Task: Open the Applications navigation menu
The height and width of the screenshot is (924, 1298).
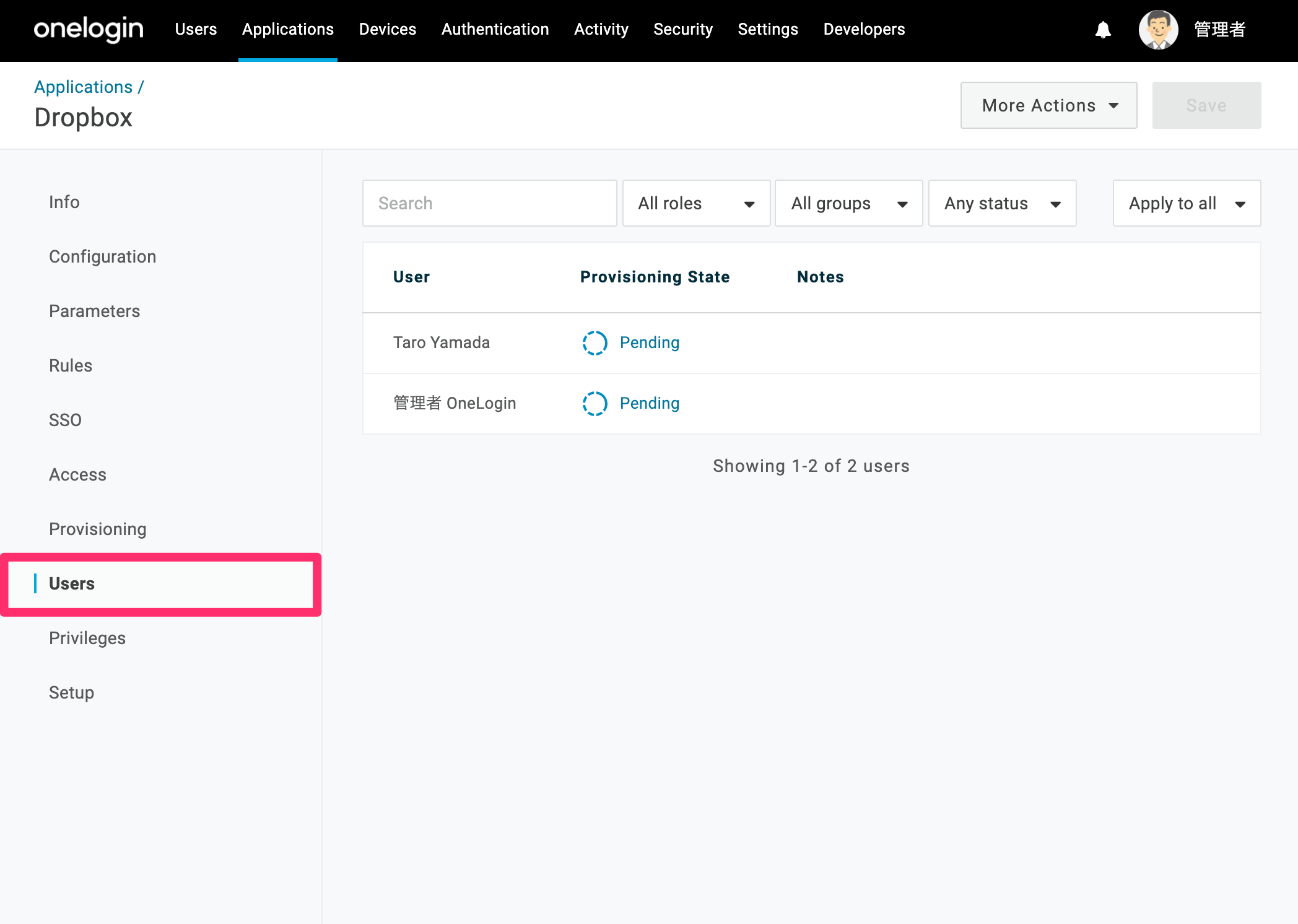Action: point(288,29)
